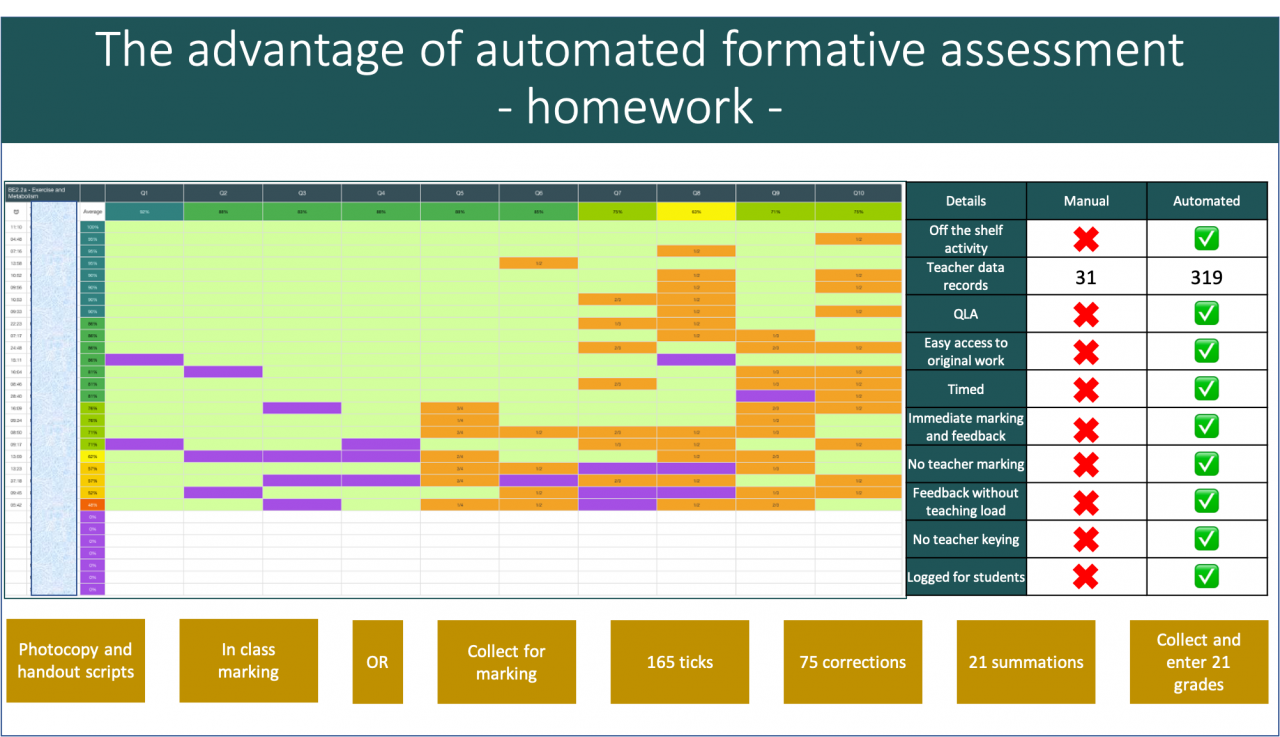Viewport: 1280px width, 737px height.
Task: Click the red cross for Logged for students
Action: coord(1086,577)
